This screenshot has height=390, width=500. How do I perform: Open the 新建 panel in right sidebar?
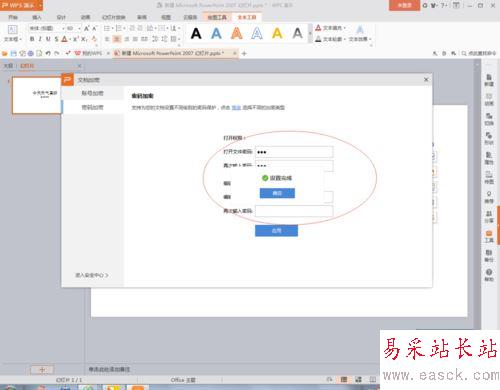click(x=489, y=80)
